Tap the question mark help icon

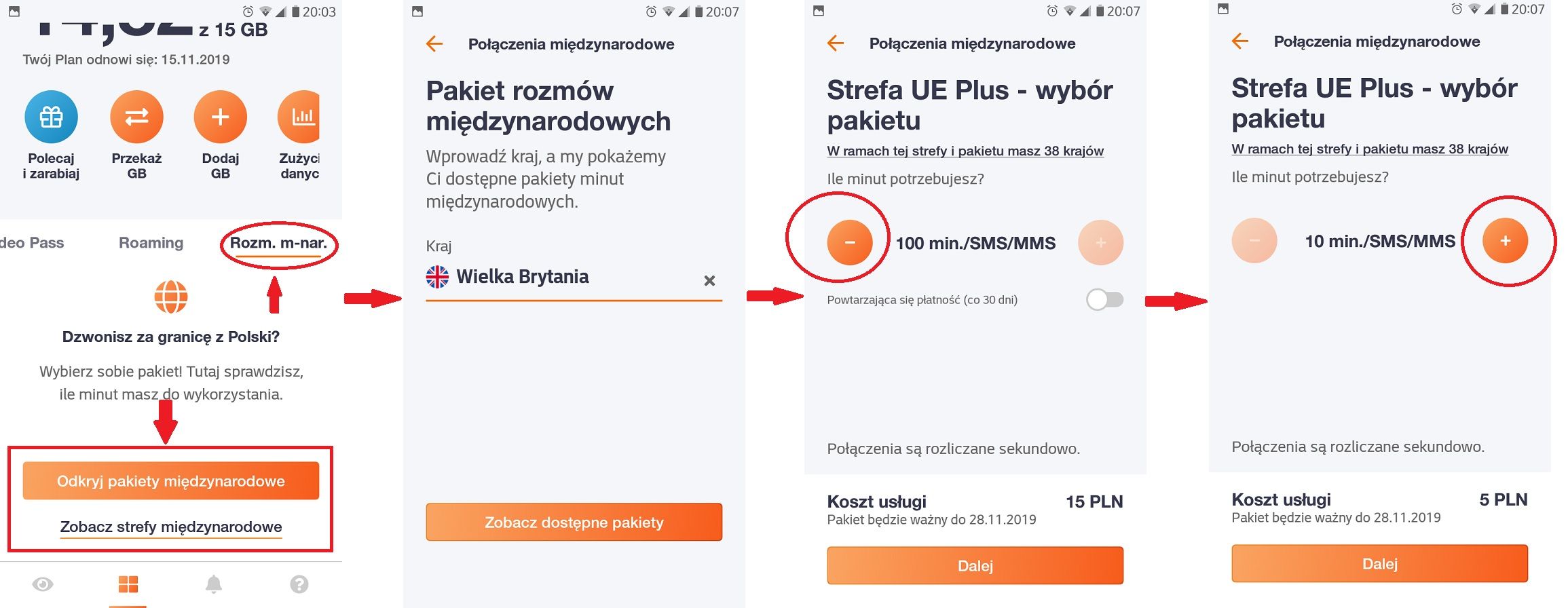pos(299,582)
